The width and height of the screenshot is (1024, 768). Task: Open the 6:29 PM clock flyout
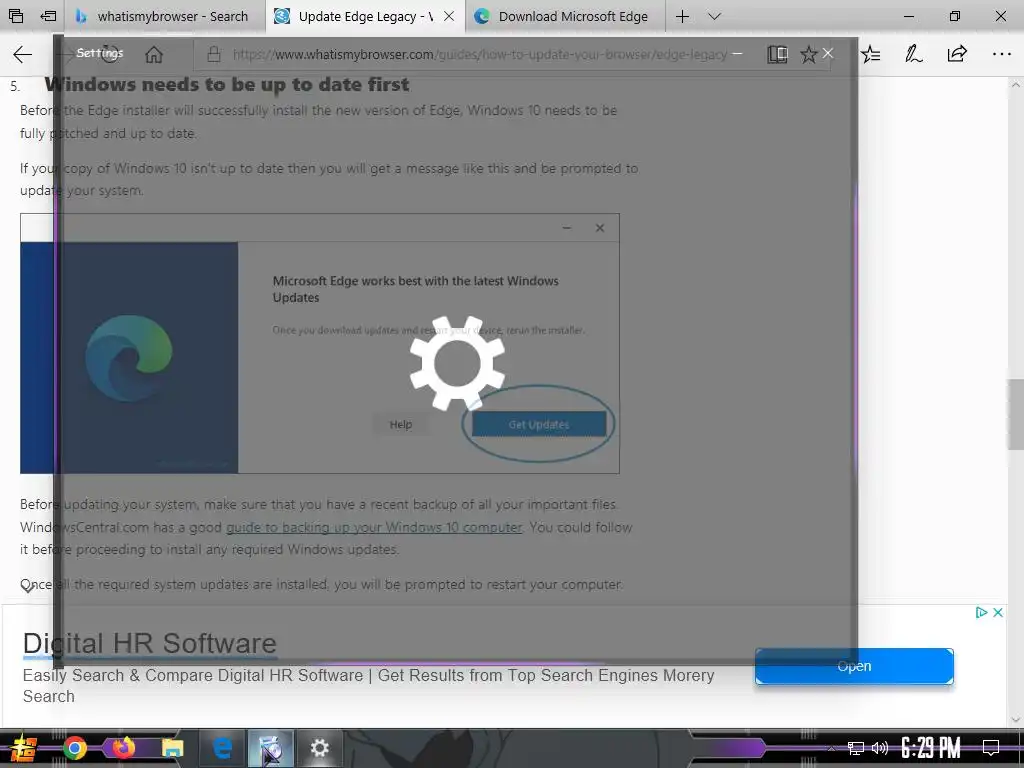pyautogui.click(x=930, y=748)
